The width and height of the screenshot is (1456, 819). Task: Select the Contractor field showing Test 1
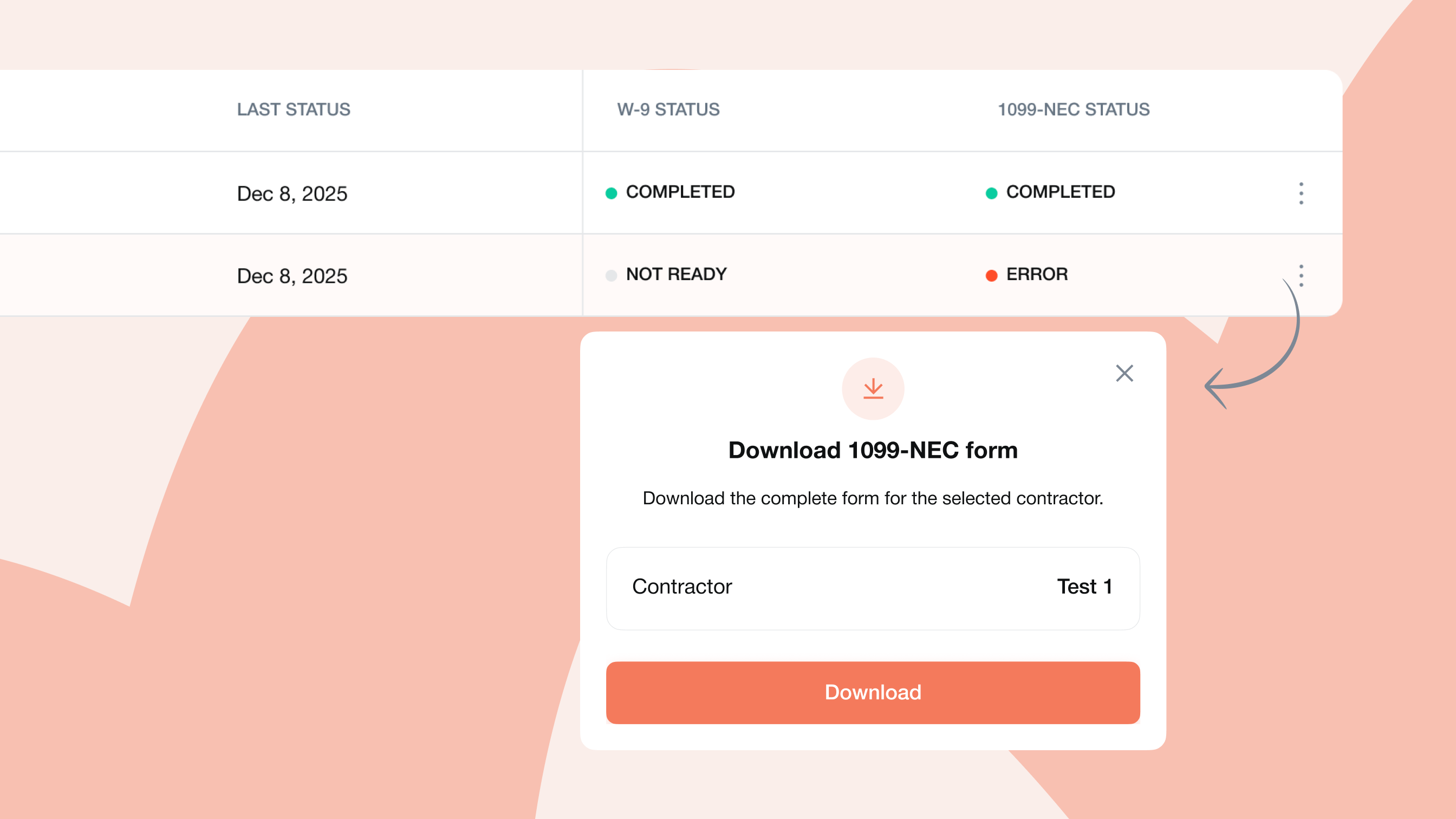tap(873, 588)
